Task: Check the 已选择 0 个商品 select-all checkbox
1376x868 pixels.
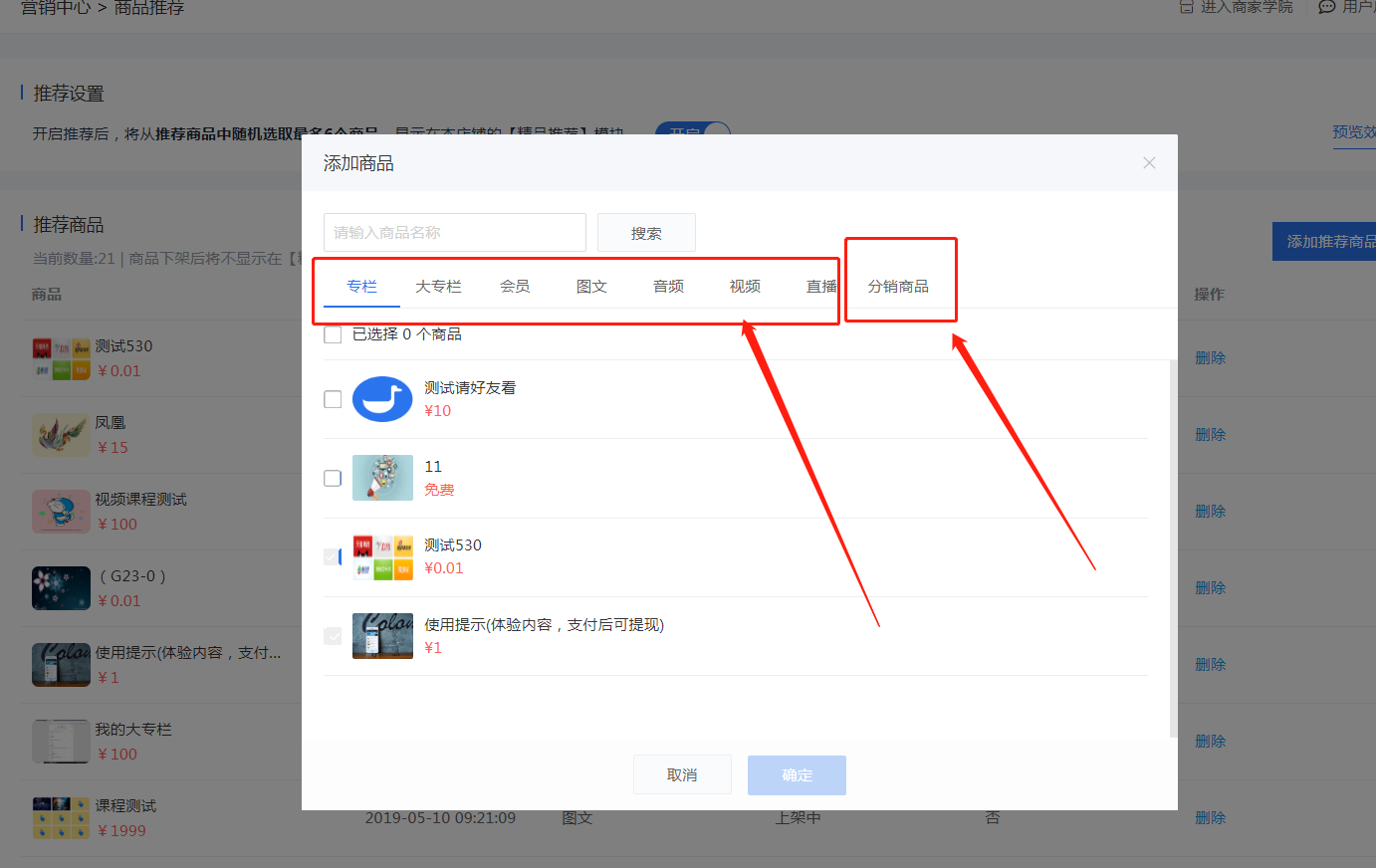Action: point(333,334)
